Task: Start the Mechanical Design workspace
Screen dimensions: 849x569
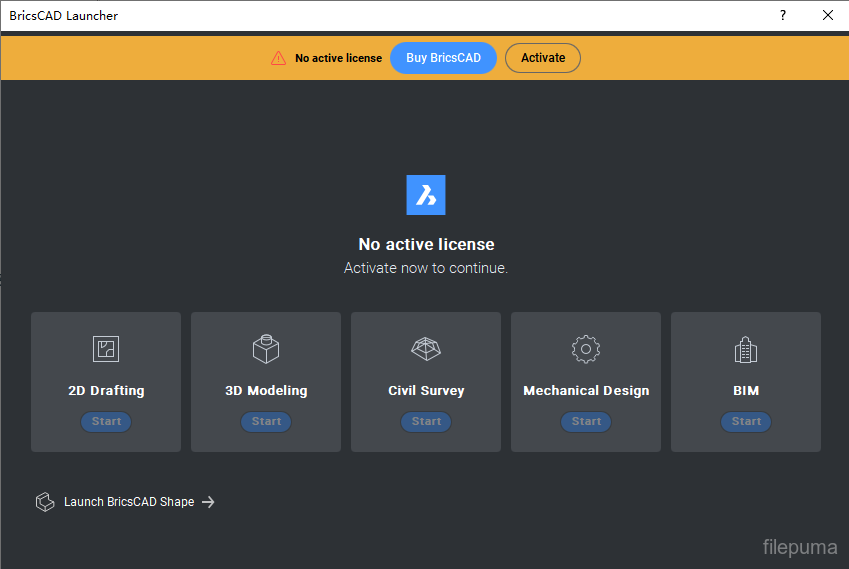Action: point(586,422)
